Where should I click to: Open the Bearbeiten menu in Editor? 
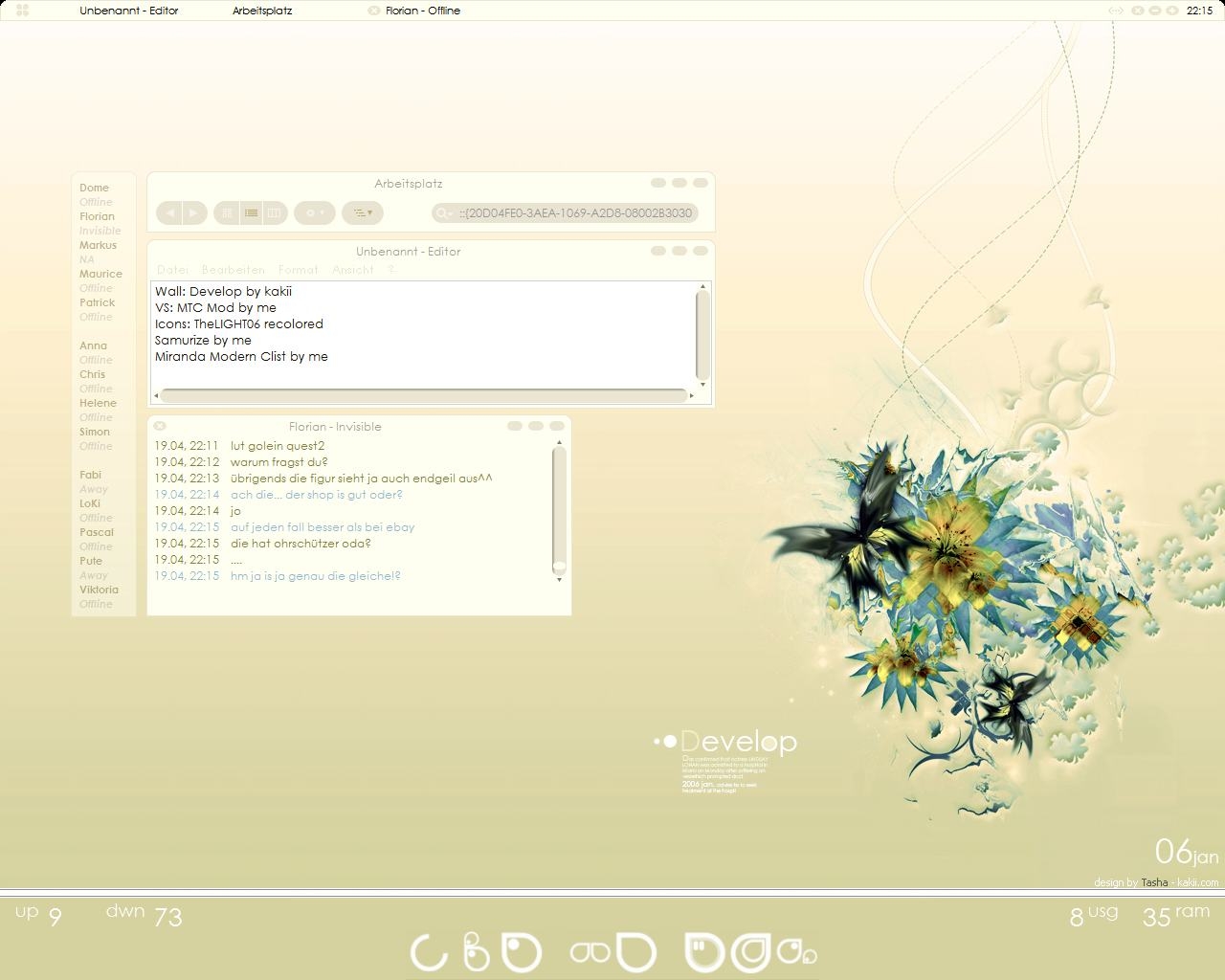pos(233,270)
